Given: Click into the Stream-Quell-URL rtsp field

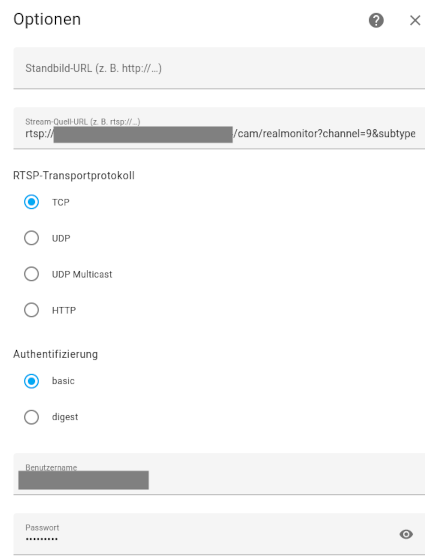Looking at the screenshot, I should [219, 128].
